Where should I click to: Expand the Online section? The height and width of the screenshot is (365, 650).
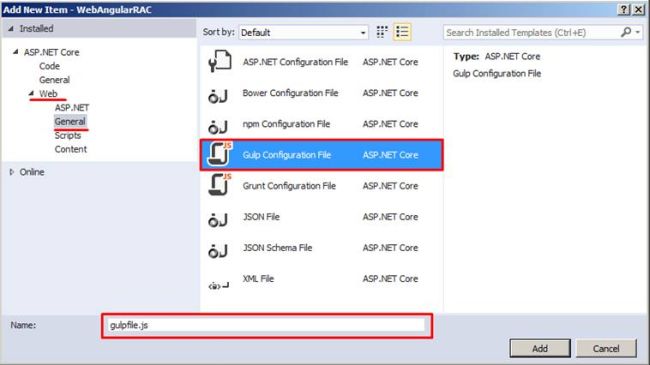click(12, 172)
